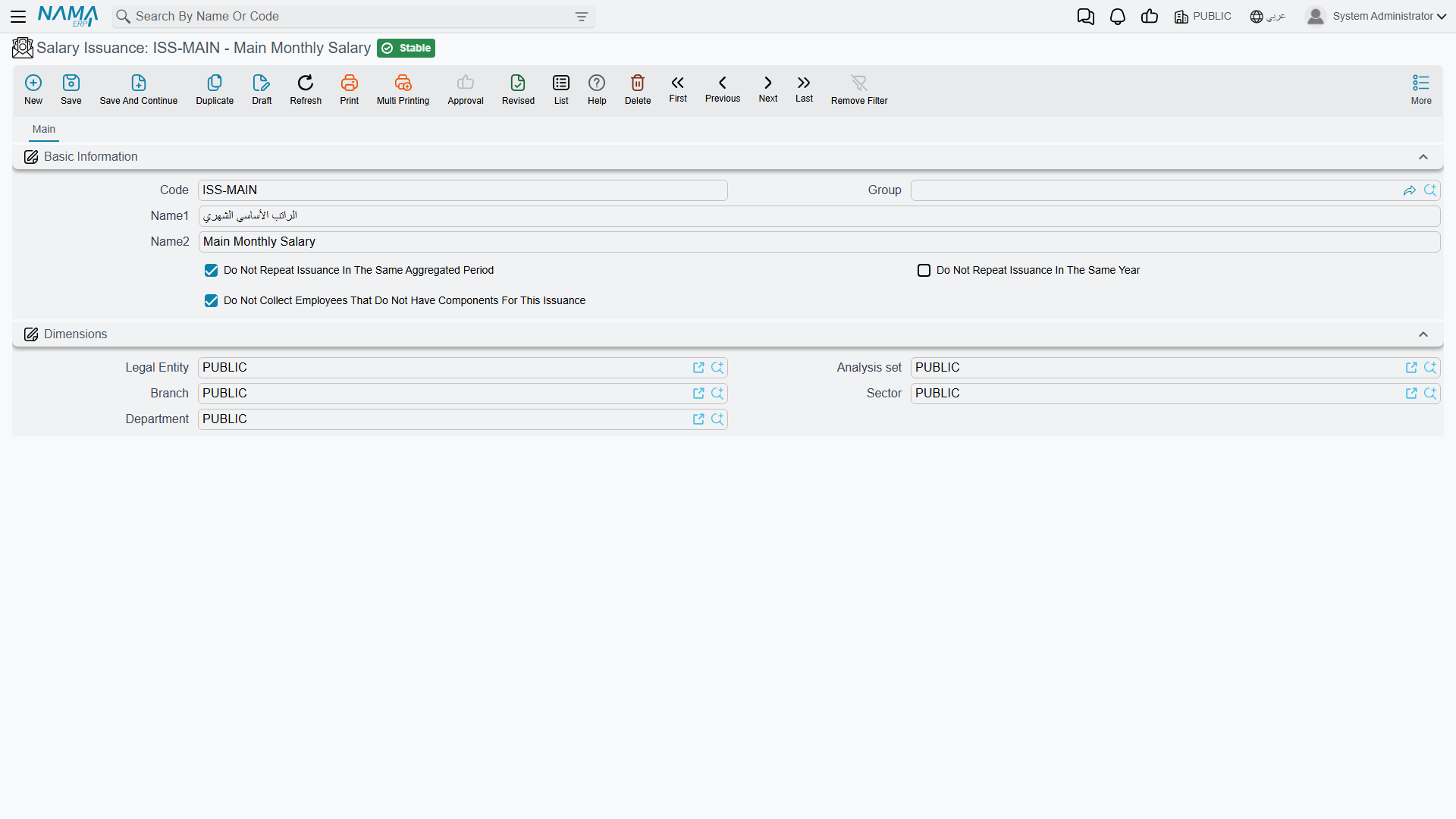Enable Do Not Repeat Issuance In The Same Year
This screenshot has width=1456, height=819.
(x=924, y=271)
